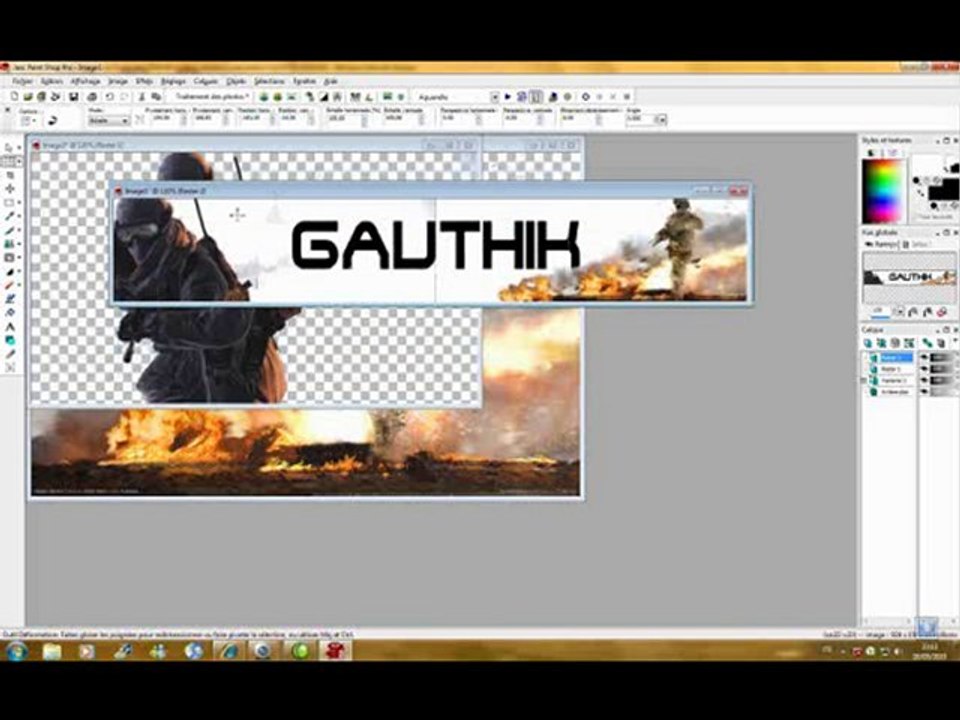The width and height of the screenshot is (960, 720).
Task: Switch to the Infos tab in overview panel
Action: click(917, 244)
